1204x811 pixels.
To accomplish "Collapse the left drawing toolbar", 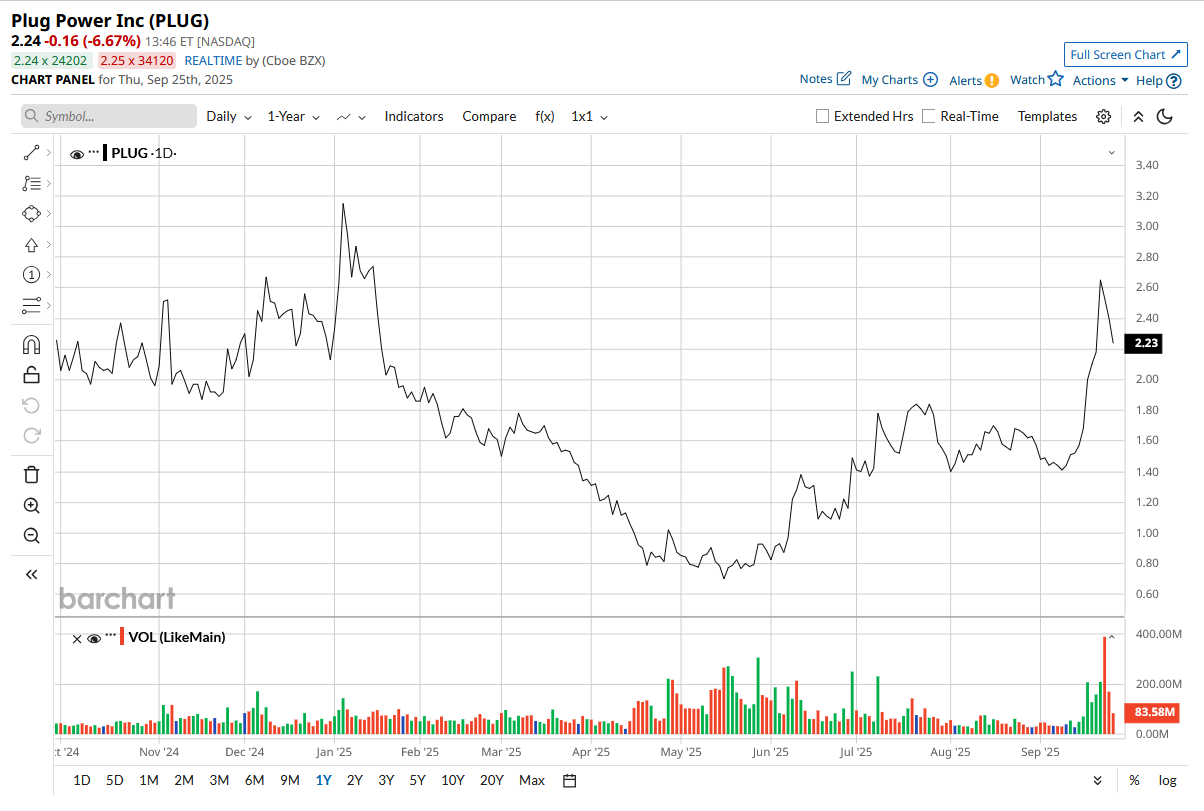I will coord(31,575).
